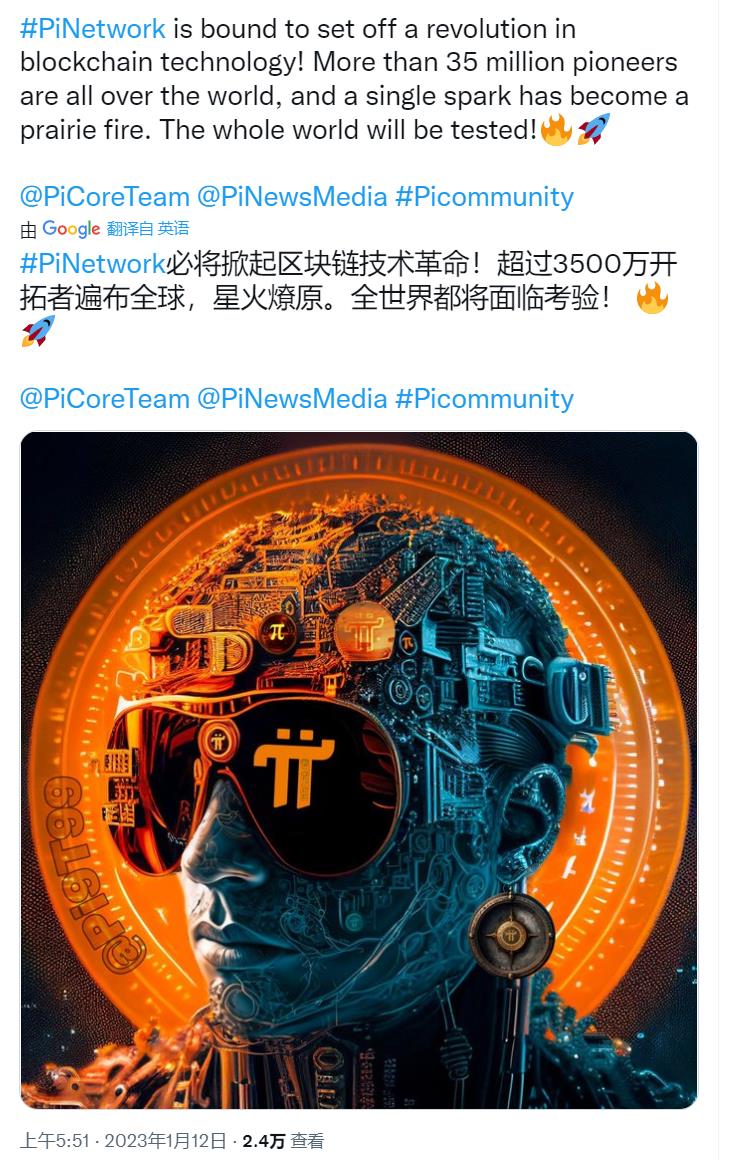Open @PiCoreTeam mention below the translation
The height and width of the screenshot is (1160, 736).
[105, 399]
